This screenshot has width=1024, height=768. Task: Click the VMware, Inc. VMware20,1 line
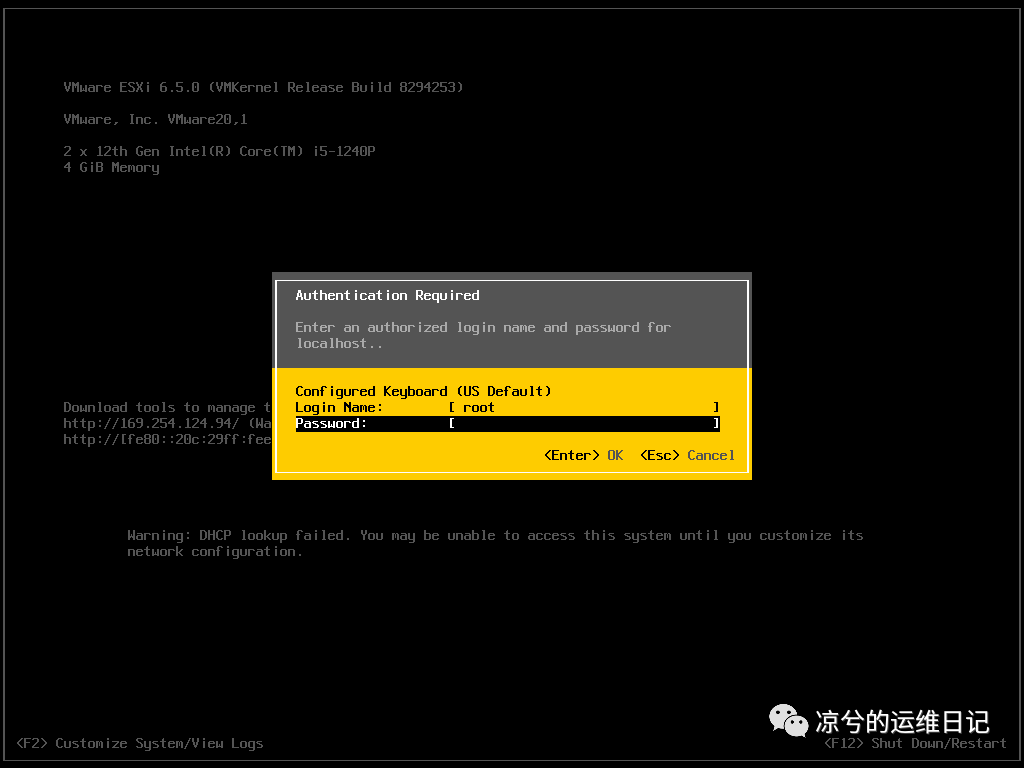click(x=155, y=119)
